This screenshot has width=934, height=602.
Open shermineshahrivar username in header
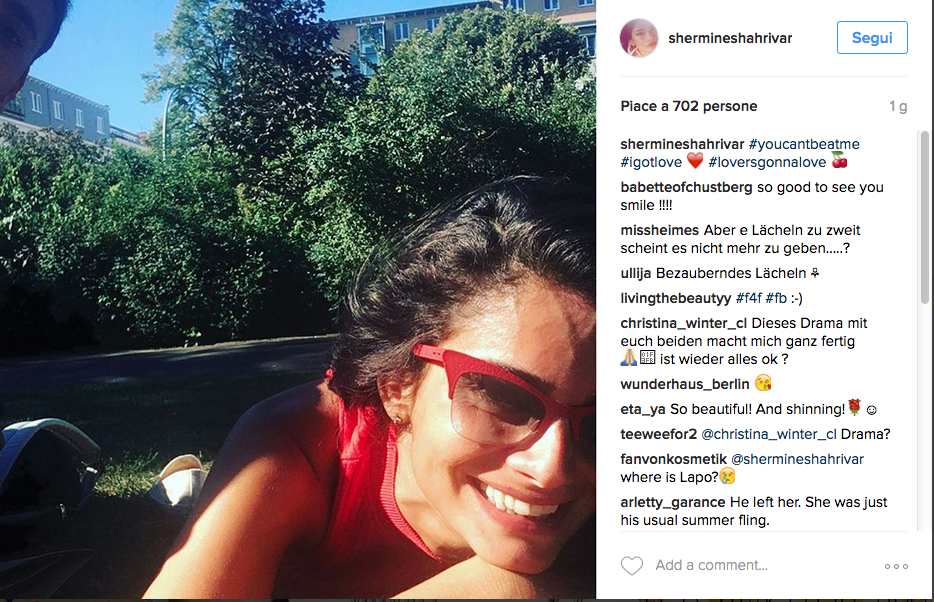730,38
